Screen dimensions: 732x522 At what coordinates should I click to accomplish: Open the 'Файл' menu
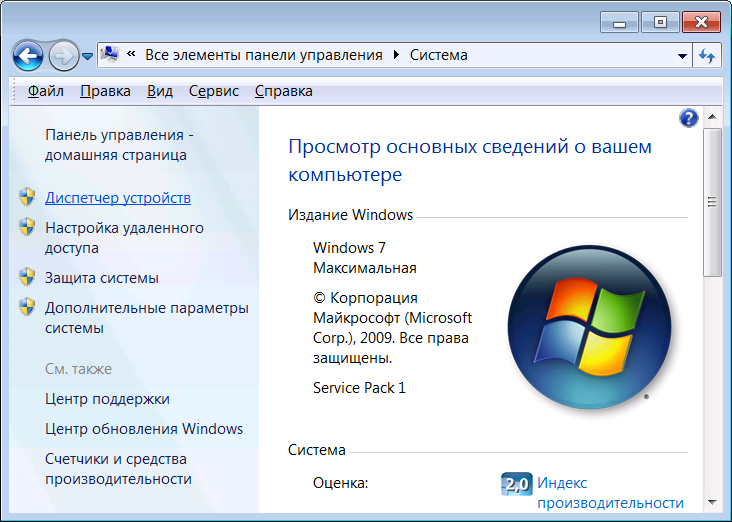point(46,91)
